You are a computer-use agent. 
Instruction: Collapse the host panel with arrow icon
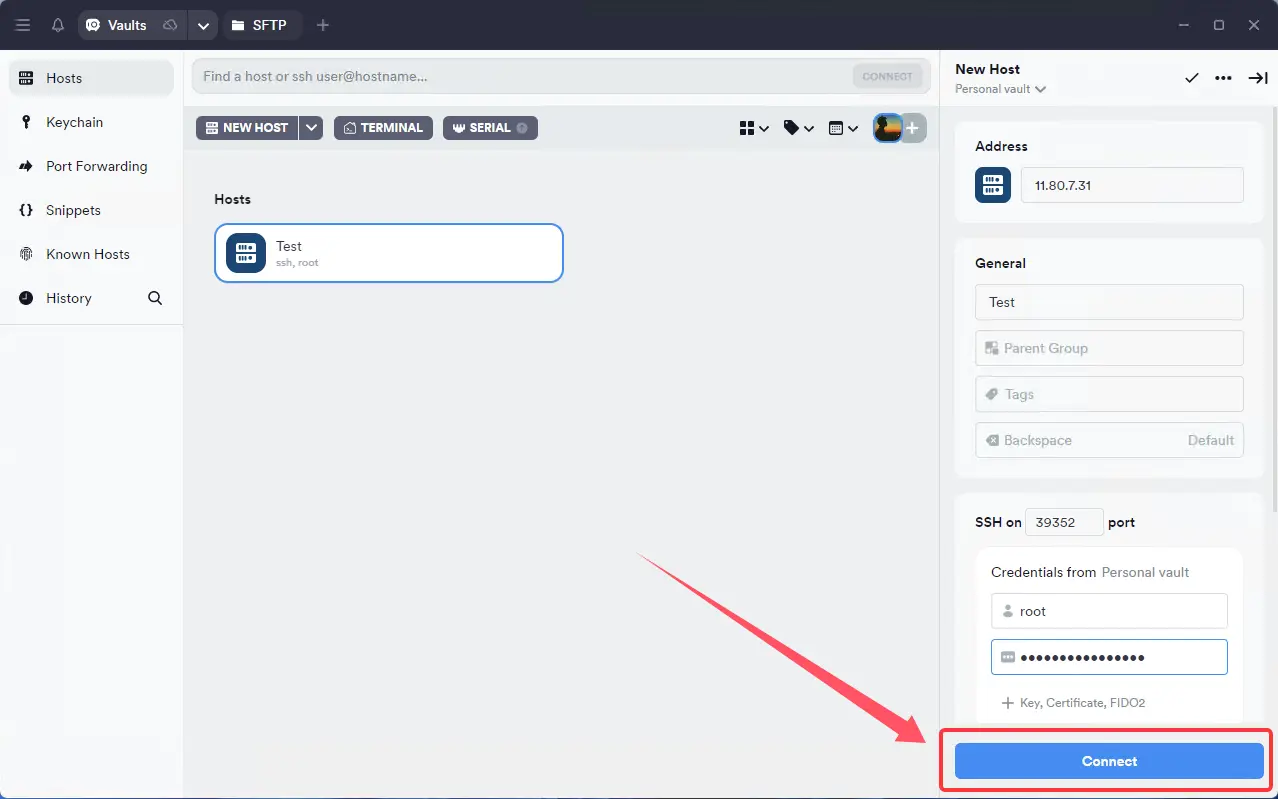[1257, 78]
